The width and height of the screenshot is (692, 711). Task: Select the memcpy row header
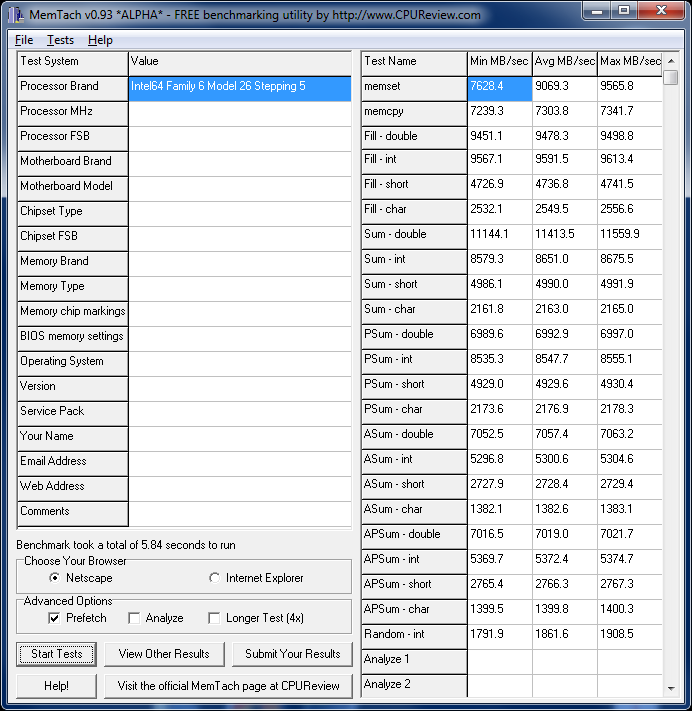click(x=414, y=114)
